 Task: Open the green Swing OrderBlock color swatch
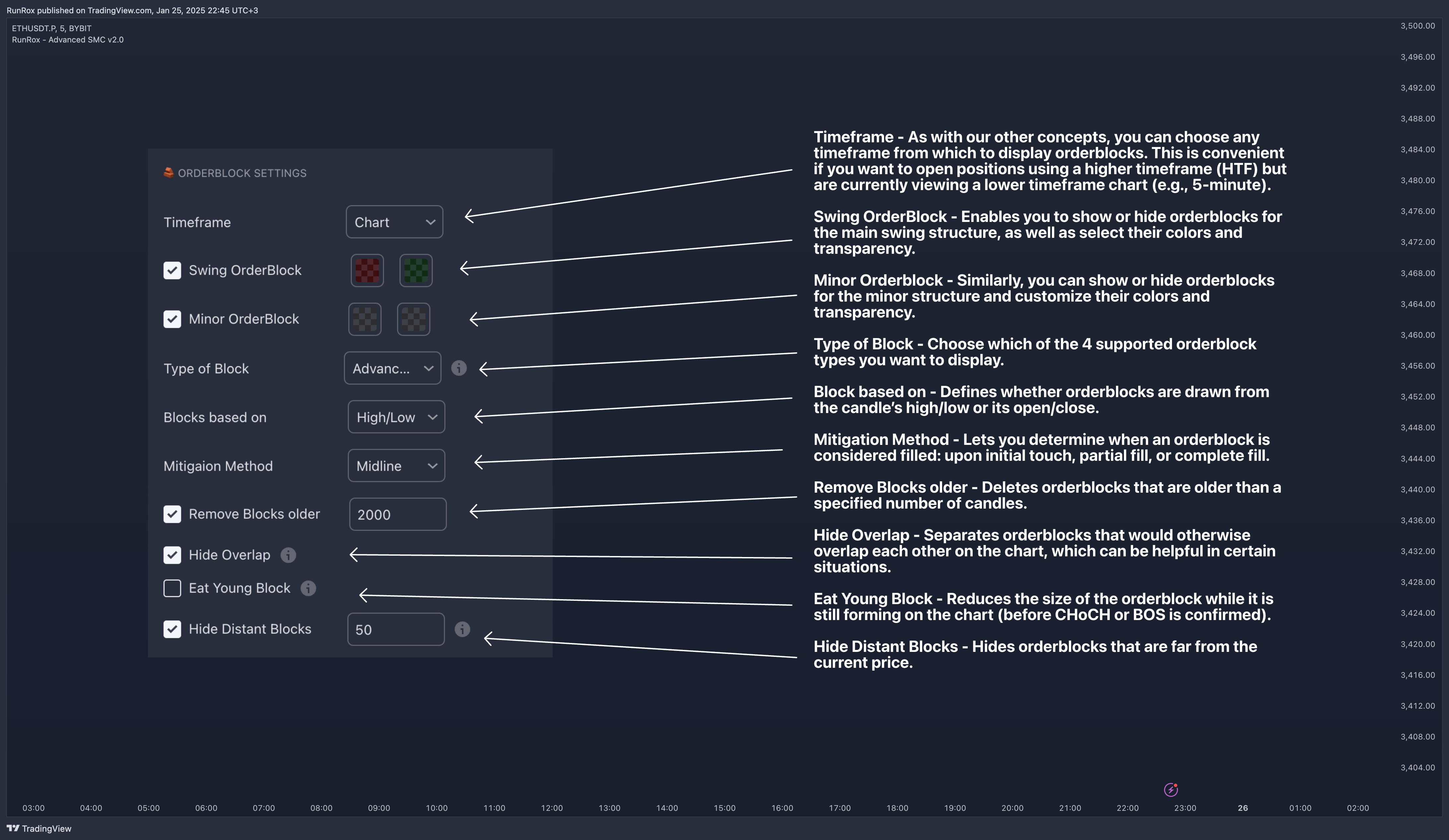(416, 270)
